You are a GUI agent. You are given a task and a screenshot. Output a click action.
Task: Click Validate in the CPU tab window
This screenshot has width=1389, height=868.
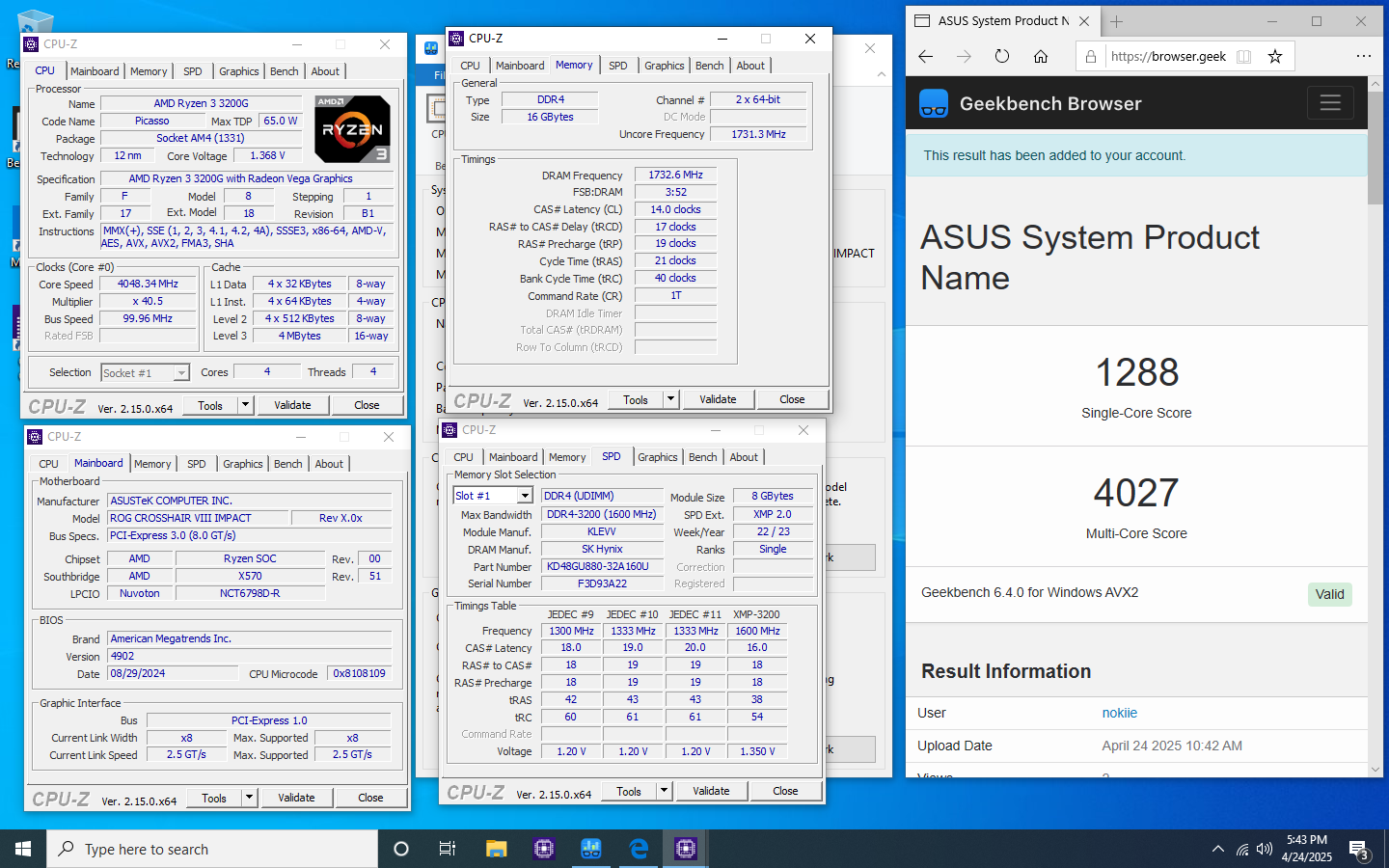[x=292, y=405]
